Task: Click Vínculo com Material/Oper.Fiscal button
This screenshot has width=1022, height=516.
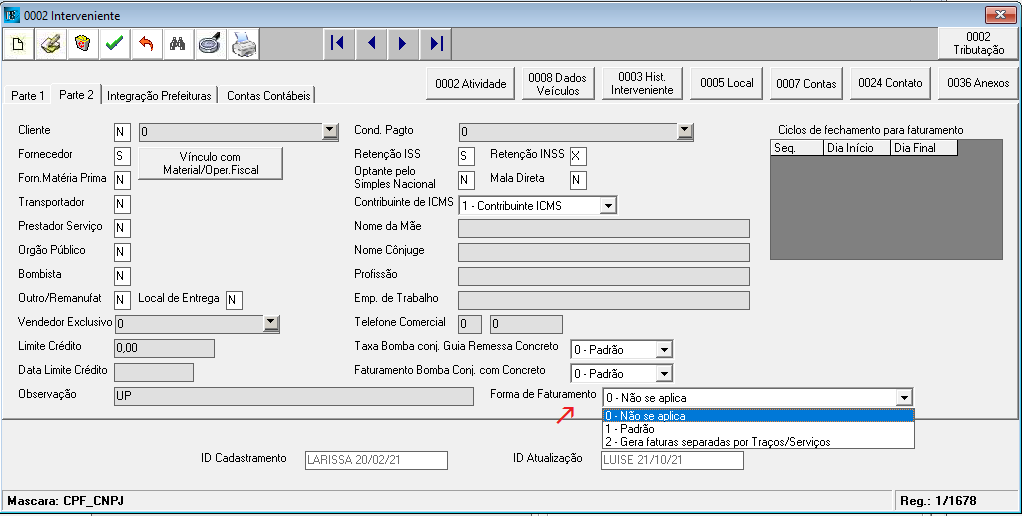Action: coord(211,164)
